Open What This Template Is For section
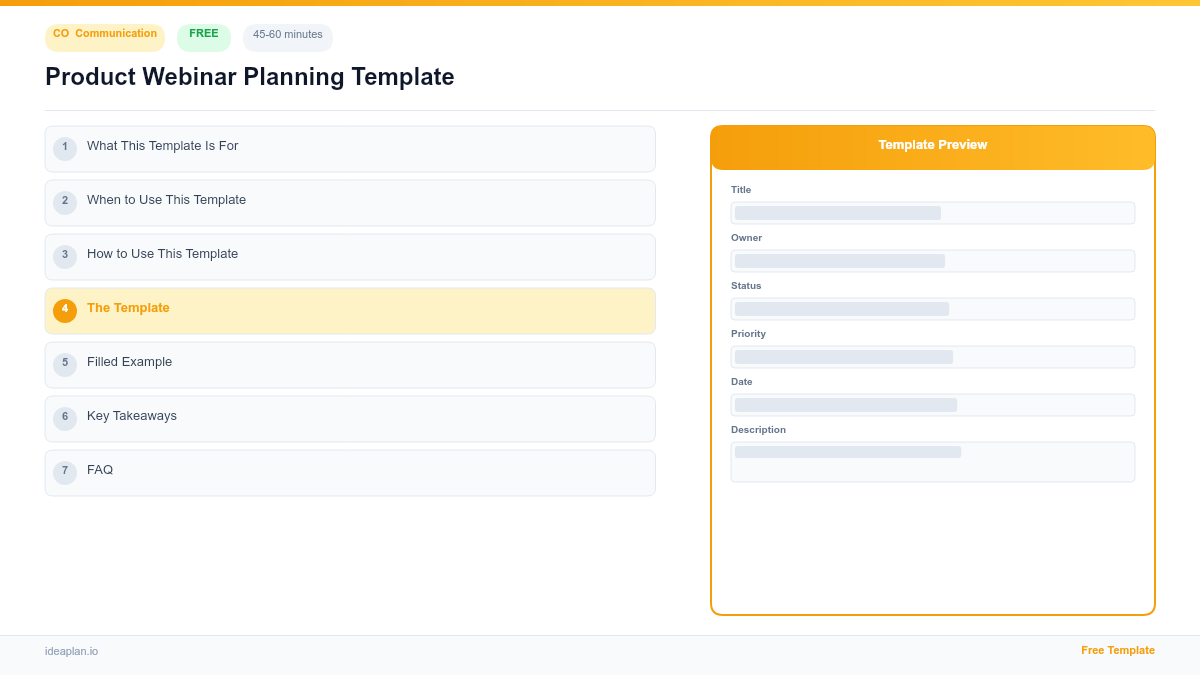This screenshot has height=675, width=1200. (350, 149)
